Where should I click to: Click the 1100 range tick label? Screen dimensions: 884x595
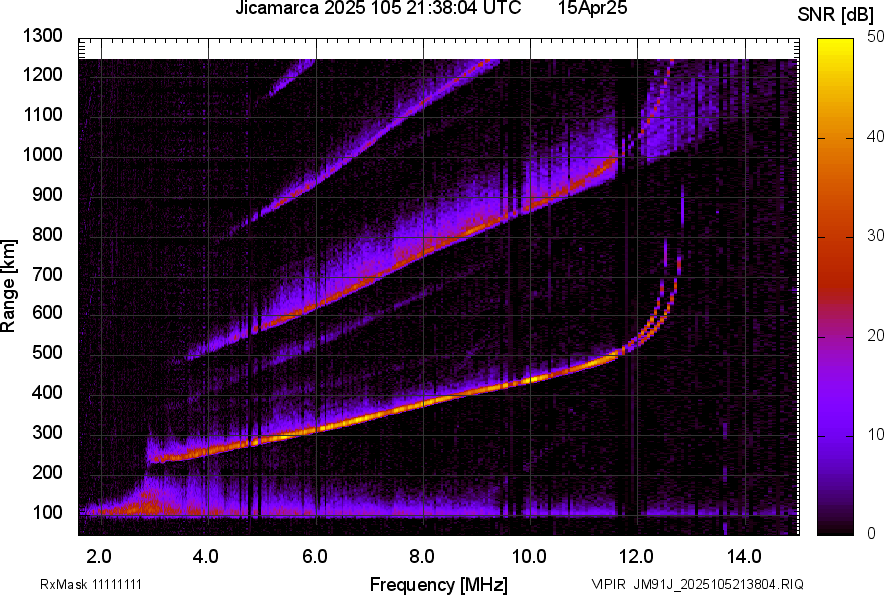[42, 114]
